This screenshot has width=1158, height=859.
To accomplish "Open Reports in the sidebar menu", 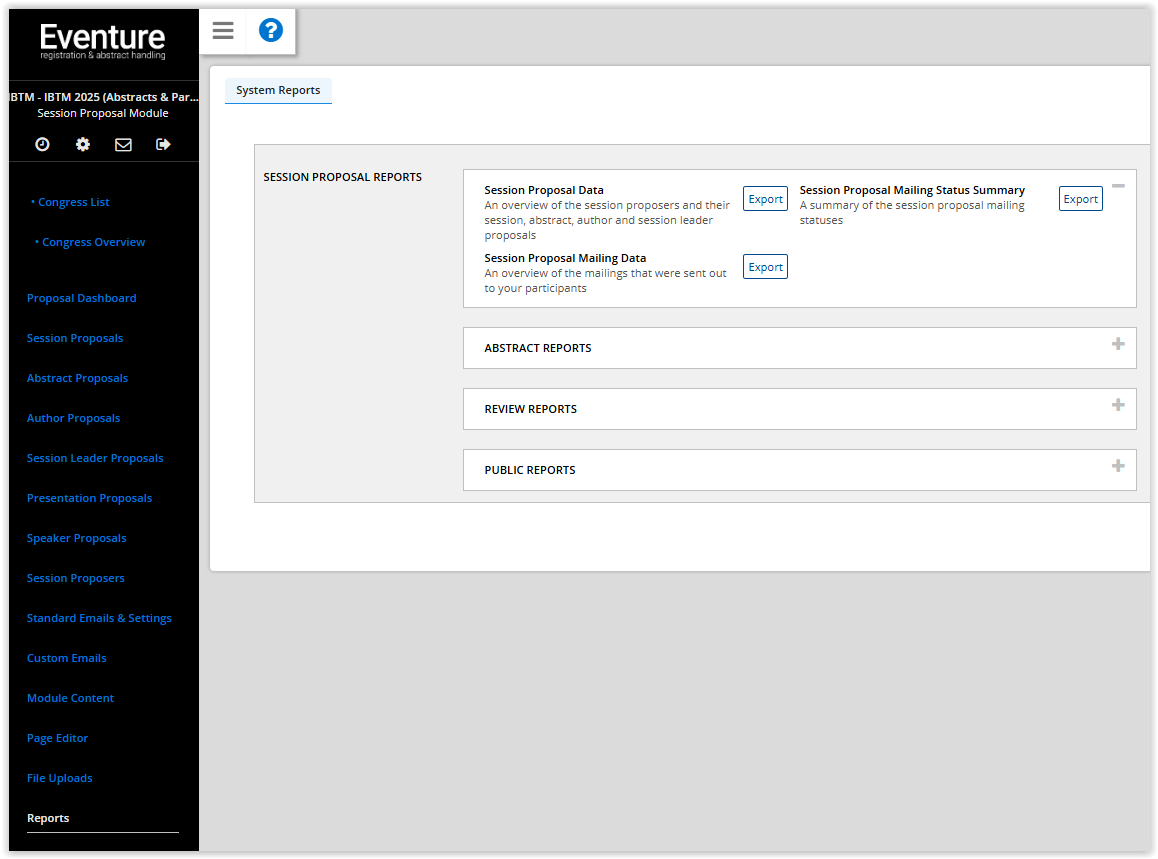I will (x=48, y=817).
